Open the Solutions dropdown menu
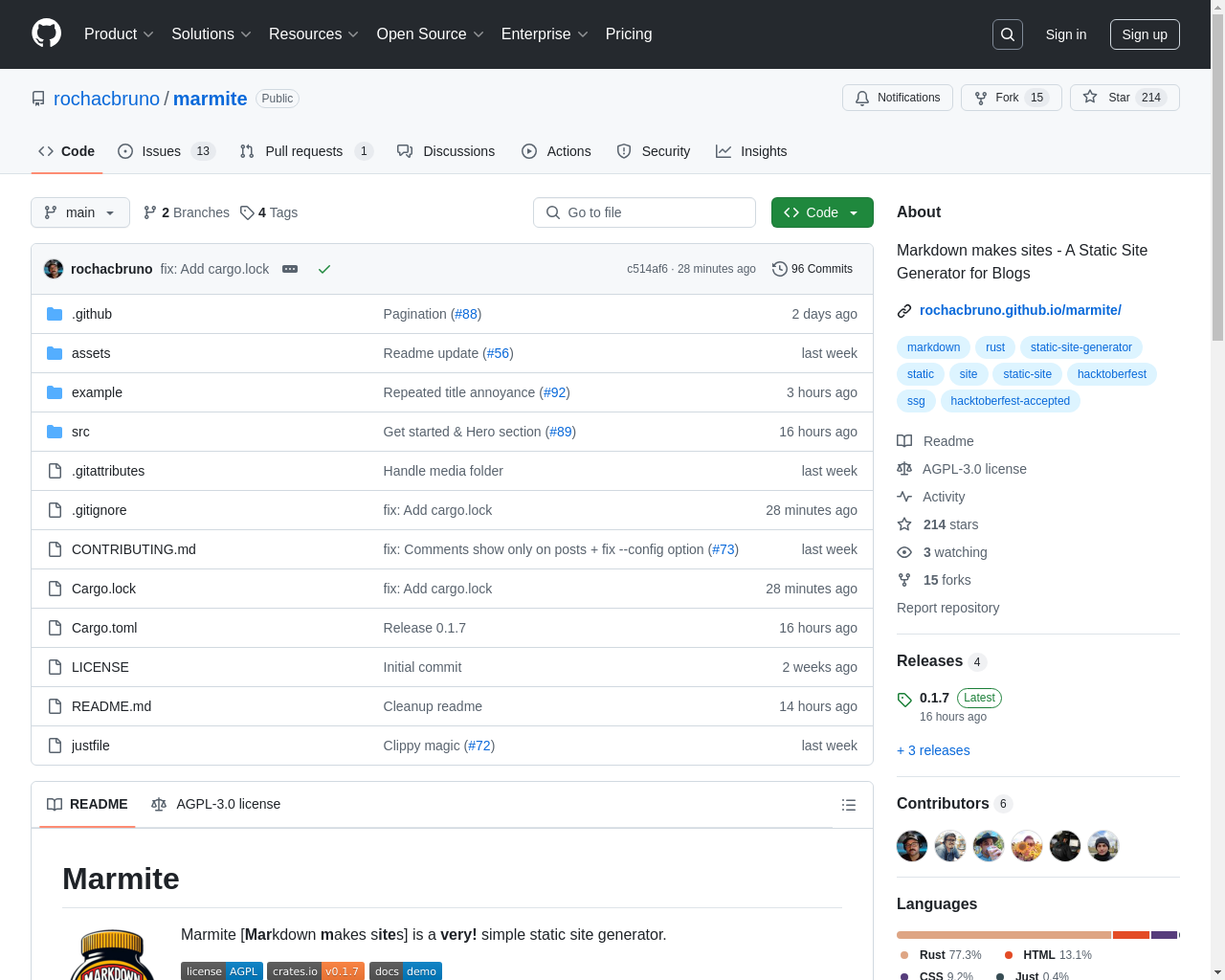1225x980 pixels. (x=212, y=34)
